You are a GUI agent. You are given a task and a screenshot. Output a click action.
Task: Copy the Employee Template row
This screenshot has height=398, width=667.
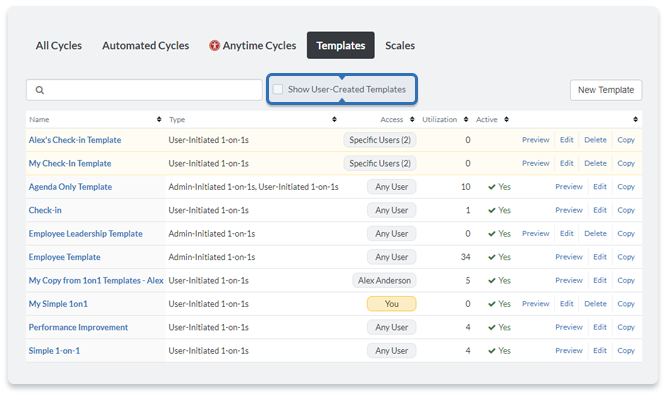click(x=626, y=257)
